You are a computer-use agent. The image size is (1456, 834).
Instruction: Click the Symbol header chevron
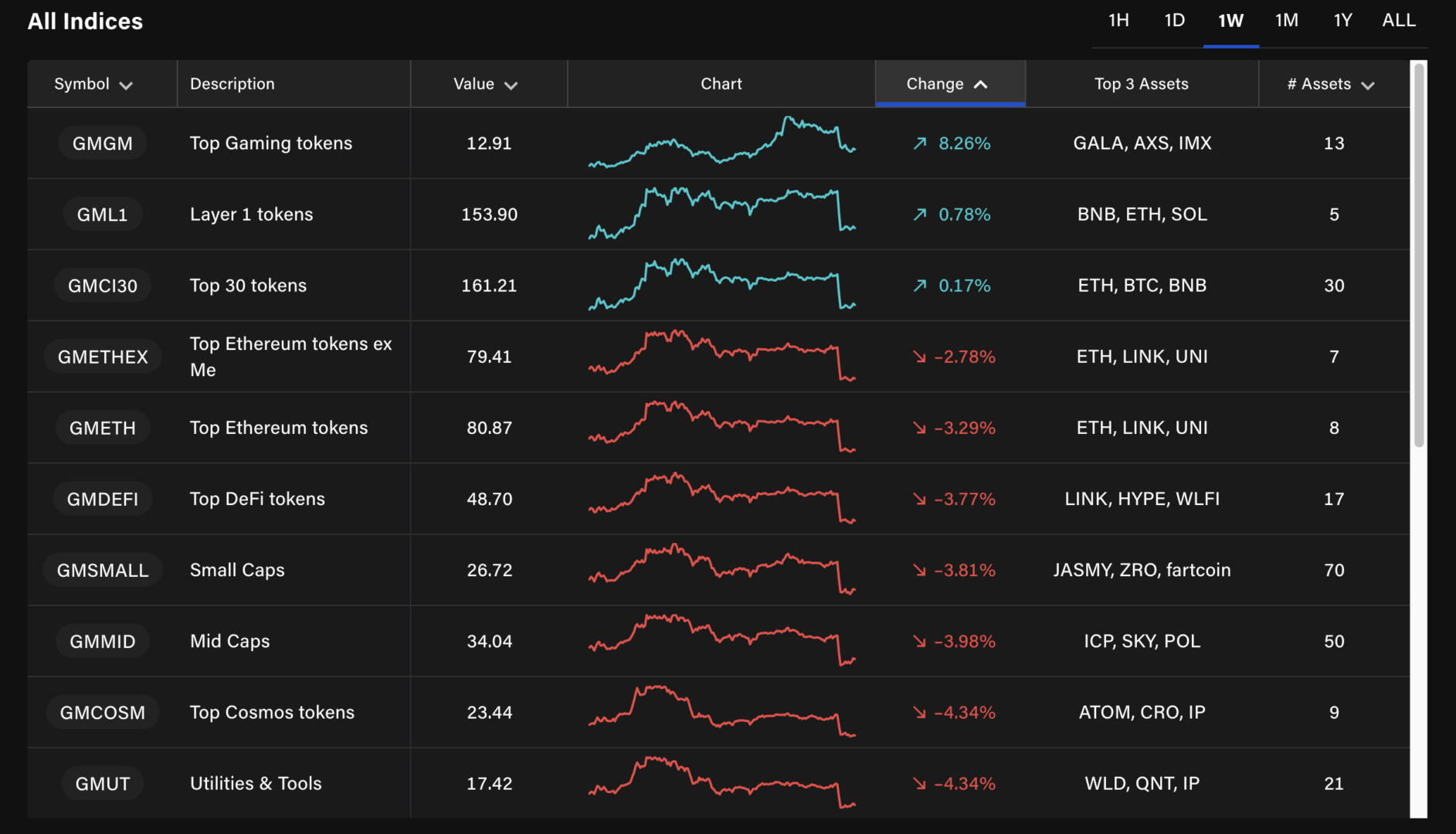pos(128,85)
